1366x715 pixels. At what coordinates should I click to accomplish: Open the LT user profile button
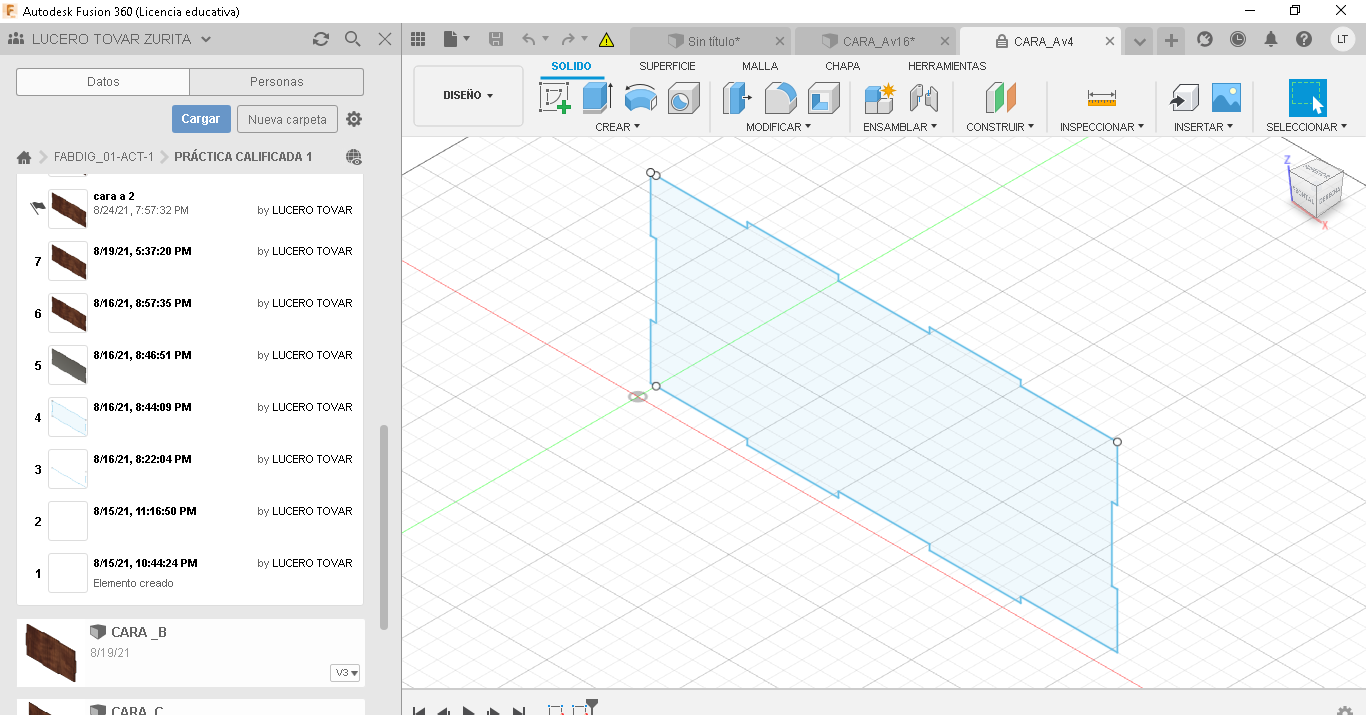coord(1343,39)
